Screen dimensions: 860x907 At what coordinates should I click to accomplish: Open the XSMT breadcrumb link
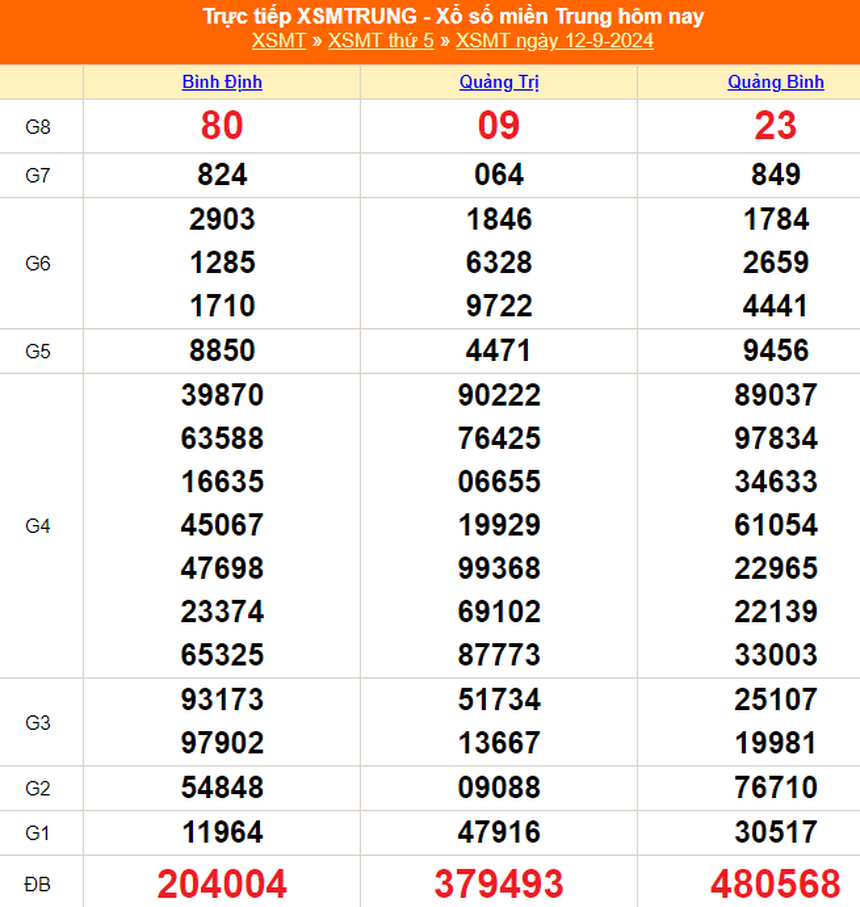(280, 41)
